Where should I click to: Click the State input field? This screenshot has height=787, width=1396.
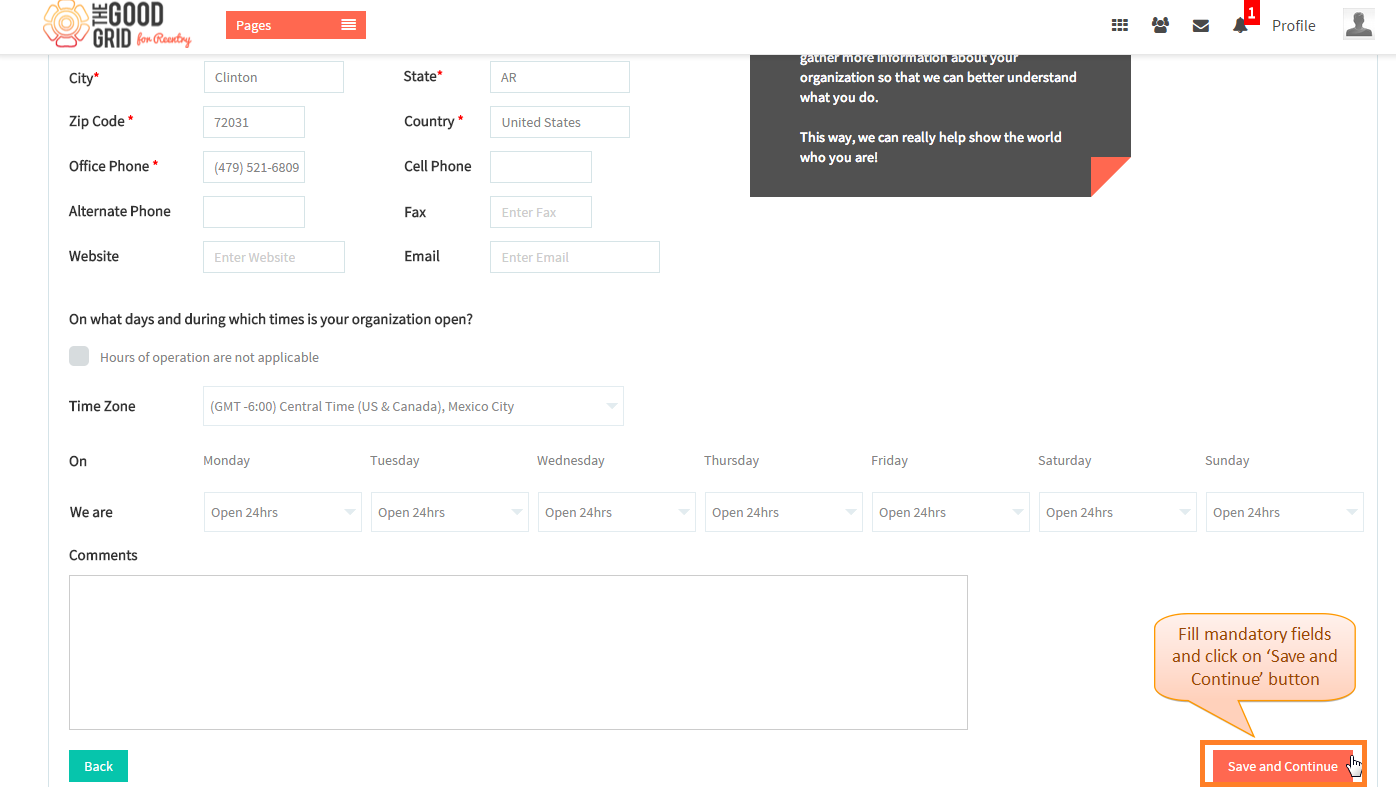(x=560, y=77)
